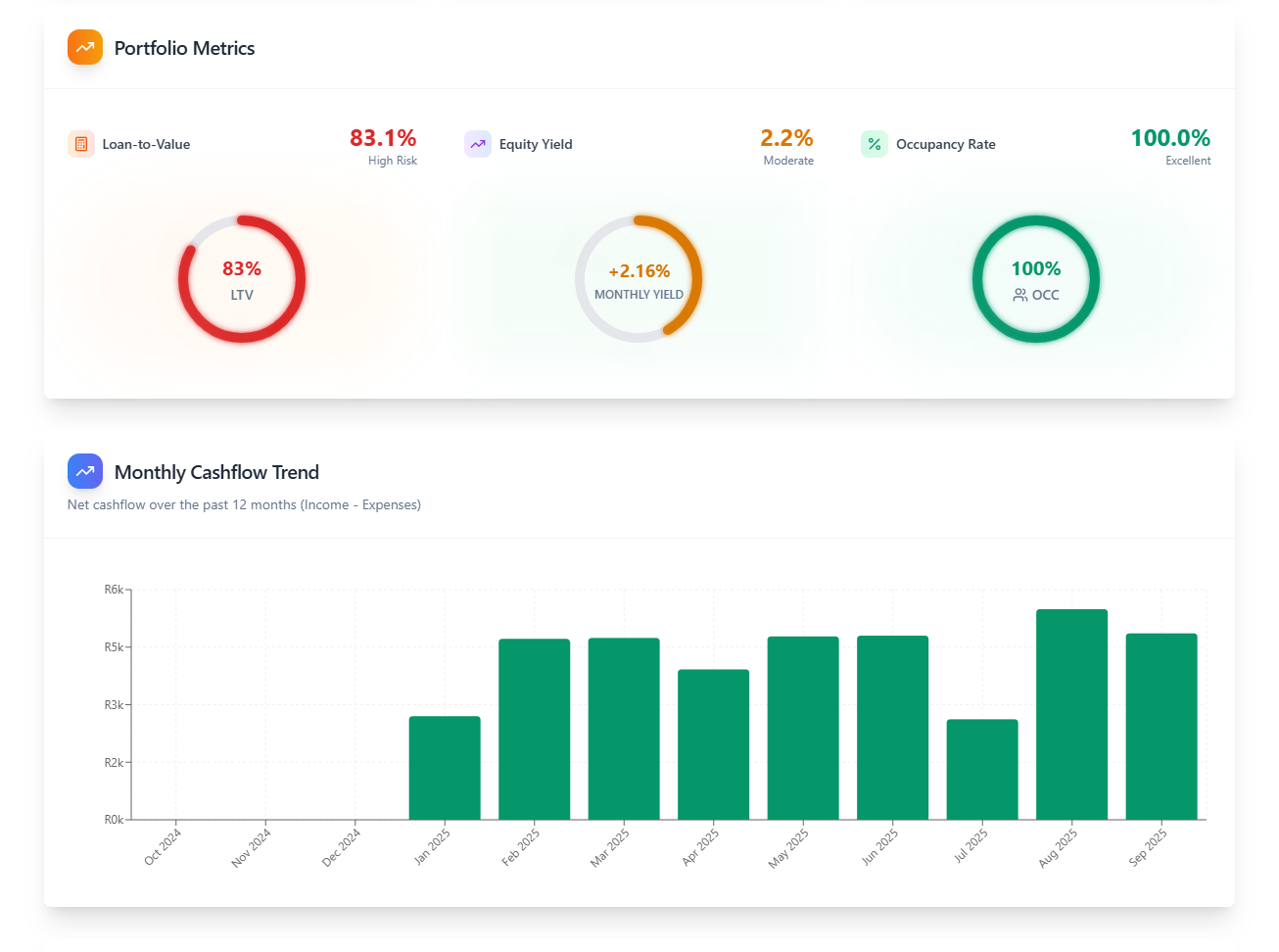Click the people icon beside OCC

tap(1020, 295)
